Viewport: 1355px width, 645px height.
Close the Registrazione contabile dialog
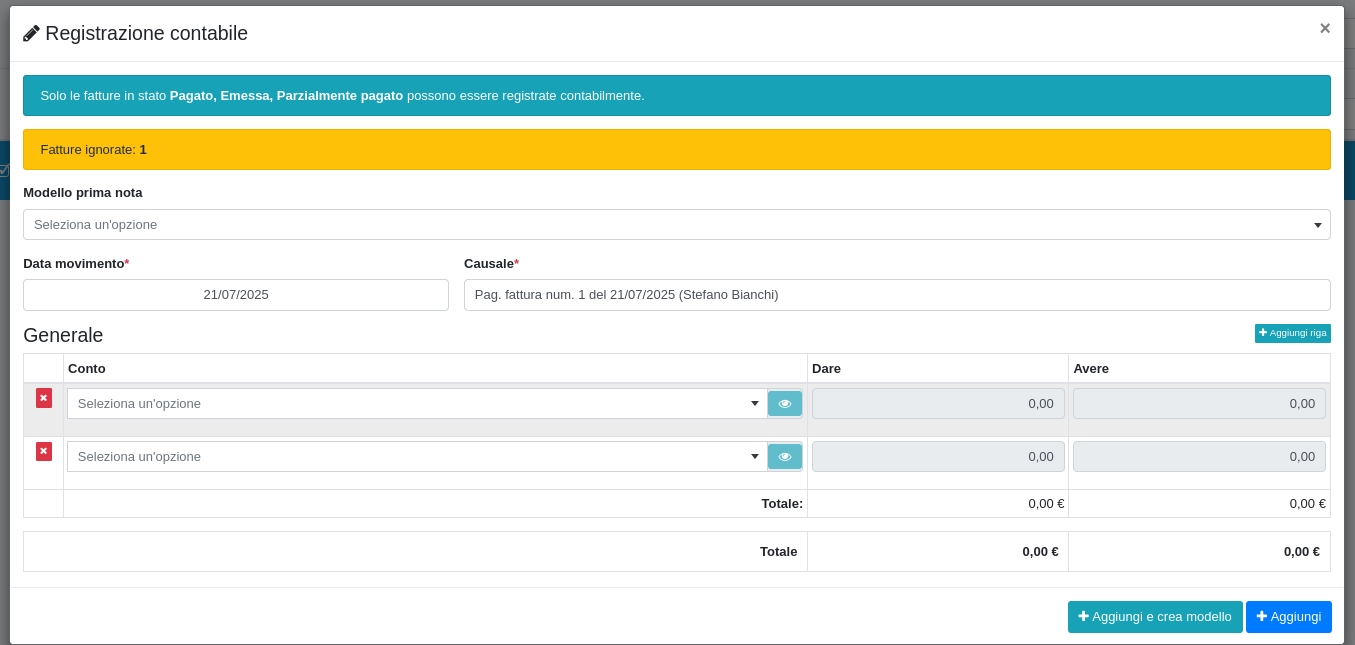coord(1324,29)
